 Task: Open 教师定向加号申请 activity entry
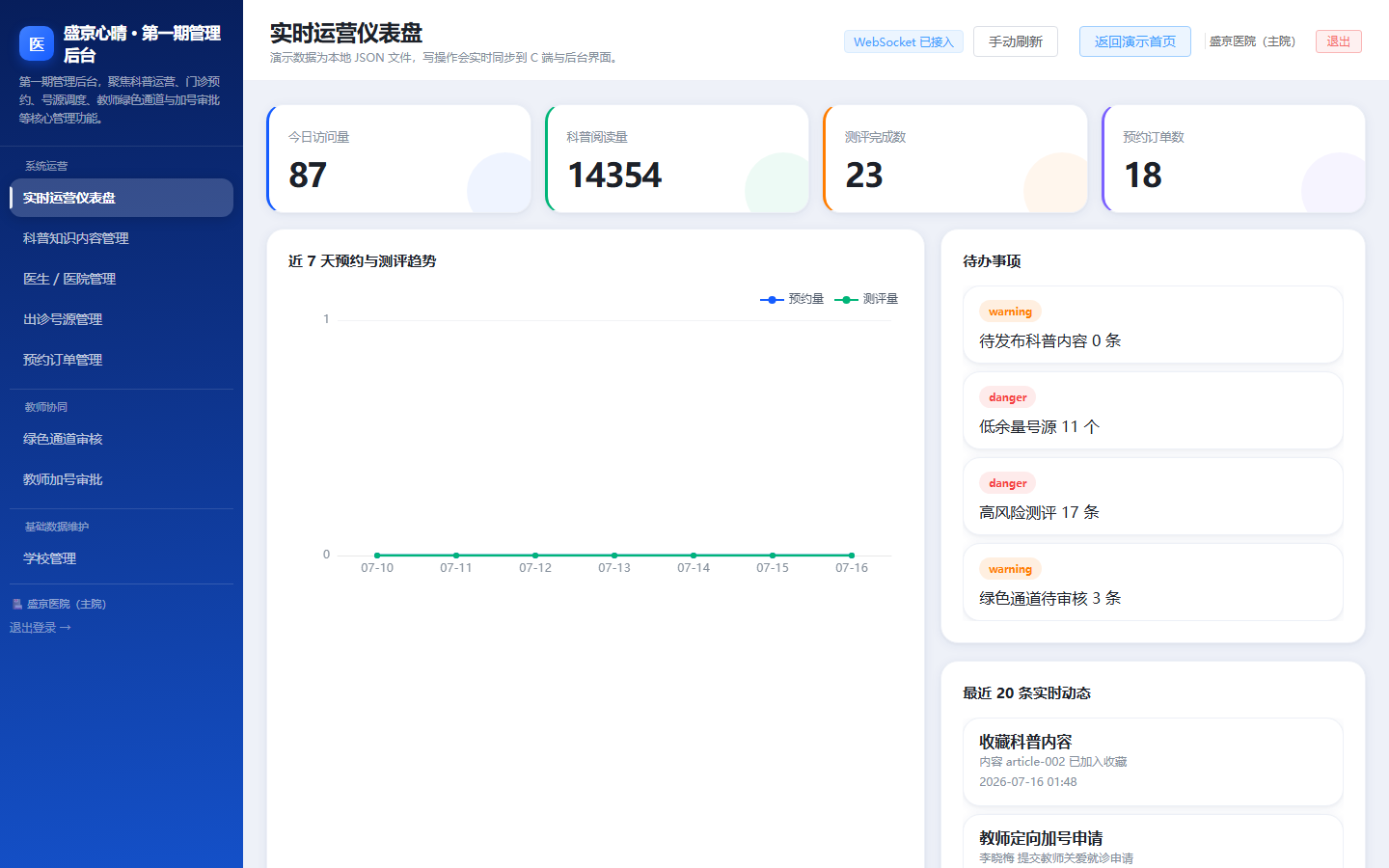coord(1153,842)
